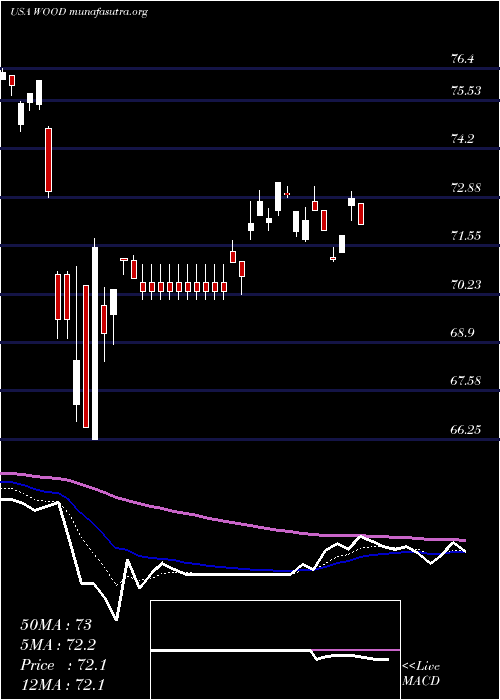Click the large red candle falling to 72.88

pyautogui.click(x=48, y=160)
